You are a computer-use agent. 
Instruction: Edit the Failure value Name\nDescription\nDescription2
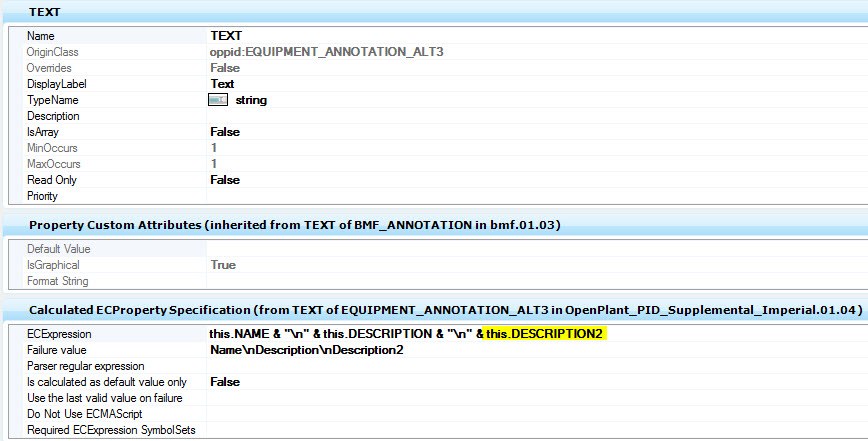coord(307,350)
